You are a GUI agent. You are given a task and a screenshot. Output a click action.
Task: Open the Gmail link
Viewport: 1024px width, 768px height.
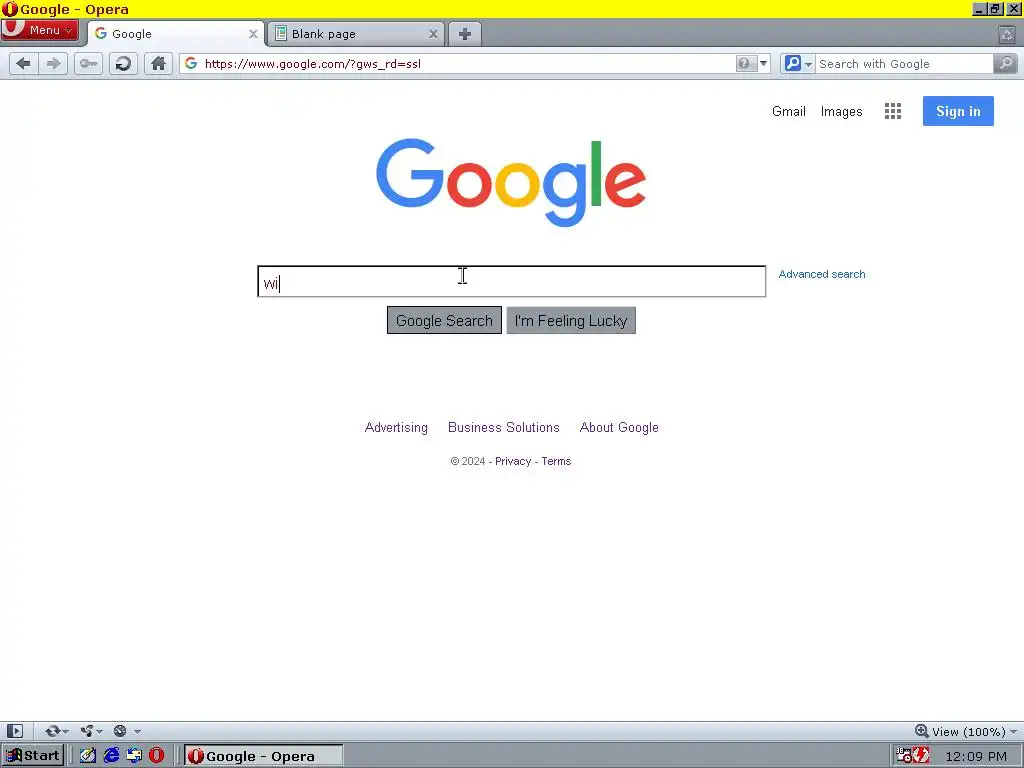[x=788, y=111]
